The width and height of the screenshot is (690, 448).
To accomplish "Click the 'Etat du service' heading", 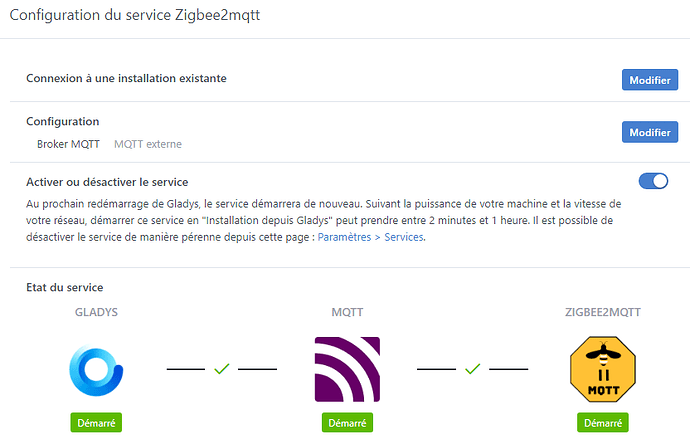I will pyautogui.click(x=65, y=288).
